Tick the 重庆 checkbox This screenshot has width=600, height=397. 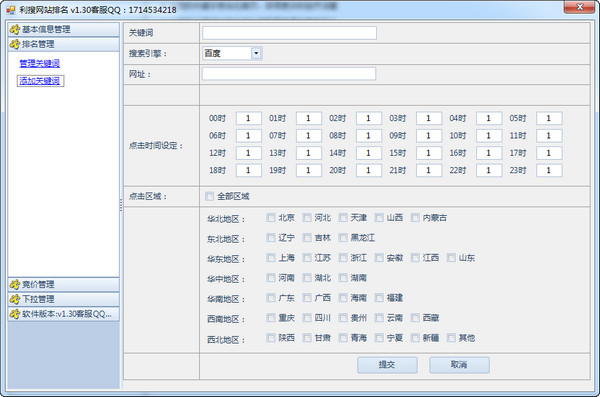[271, 318]
